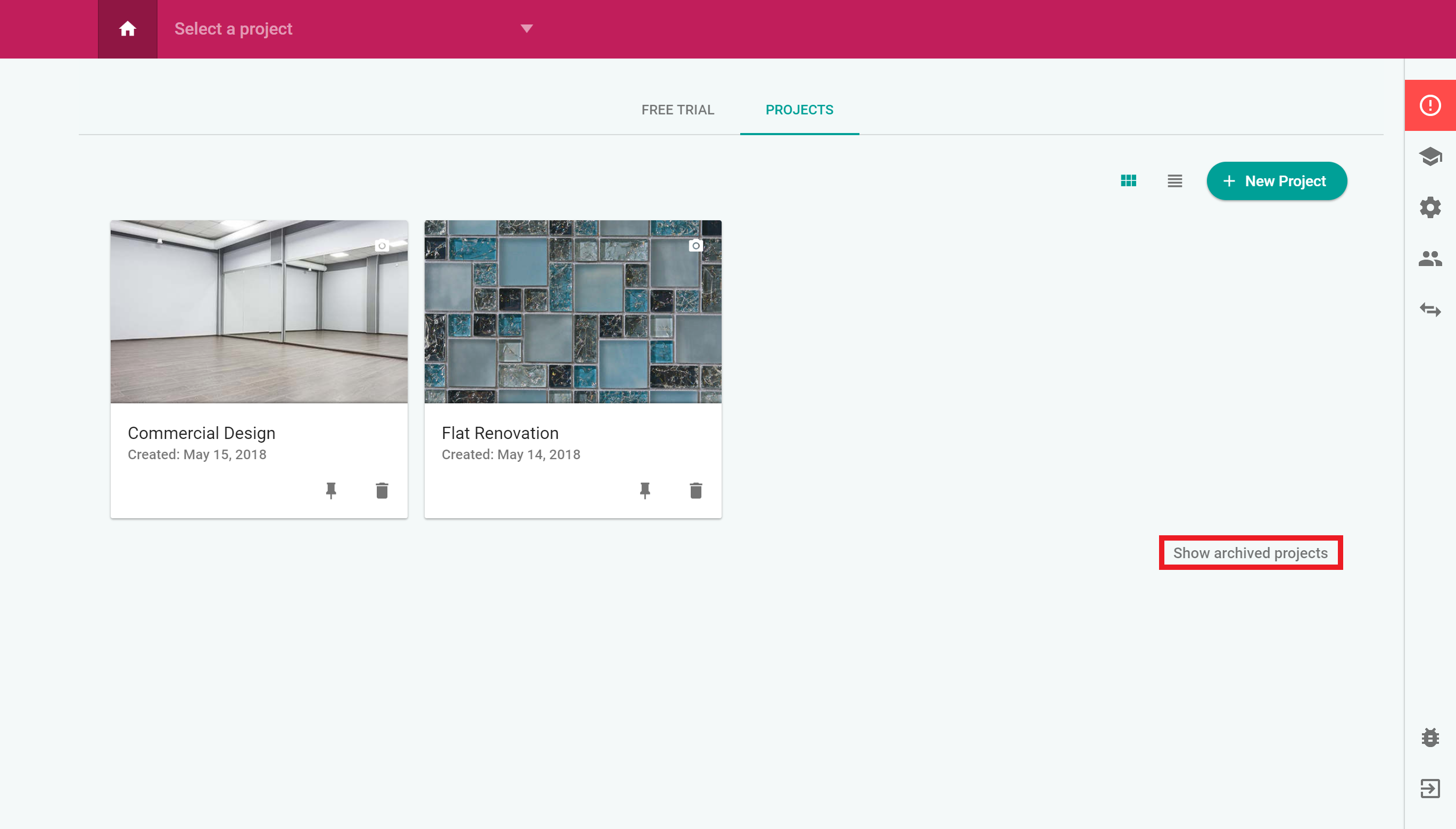Image resolution: width=1456 pixels, height=829 pixels.
Task: Show archived projects link
Action: click(1250, 553)
